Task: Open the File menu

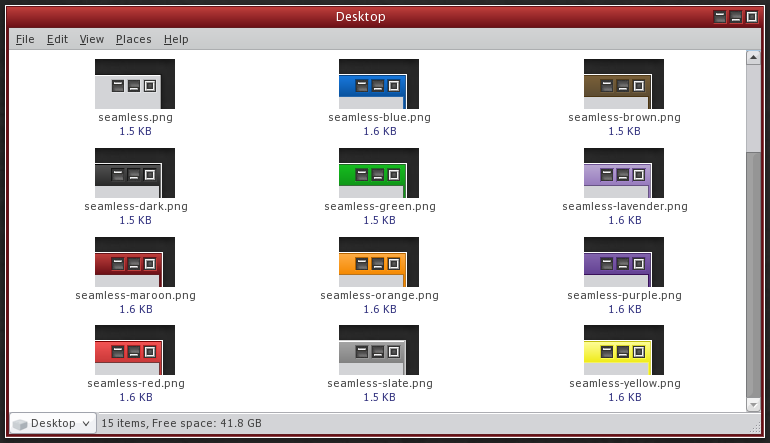Action: pyautogui.click(x=25, y=39)
